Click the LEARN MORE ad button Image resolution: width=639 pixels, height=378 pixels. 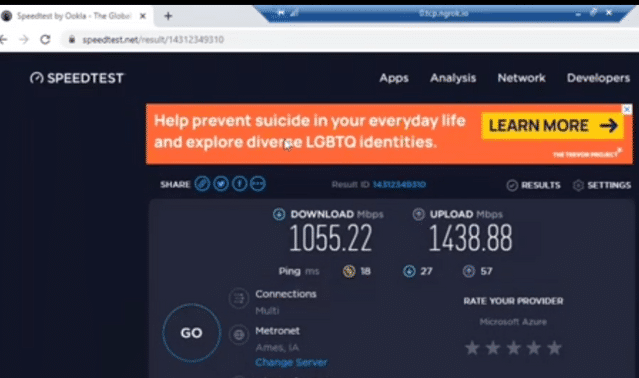(553, 126)
